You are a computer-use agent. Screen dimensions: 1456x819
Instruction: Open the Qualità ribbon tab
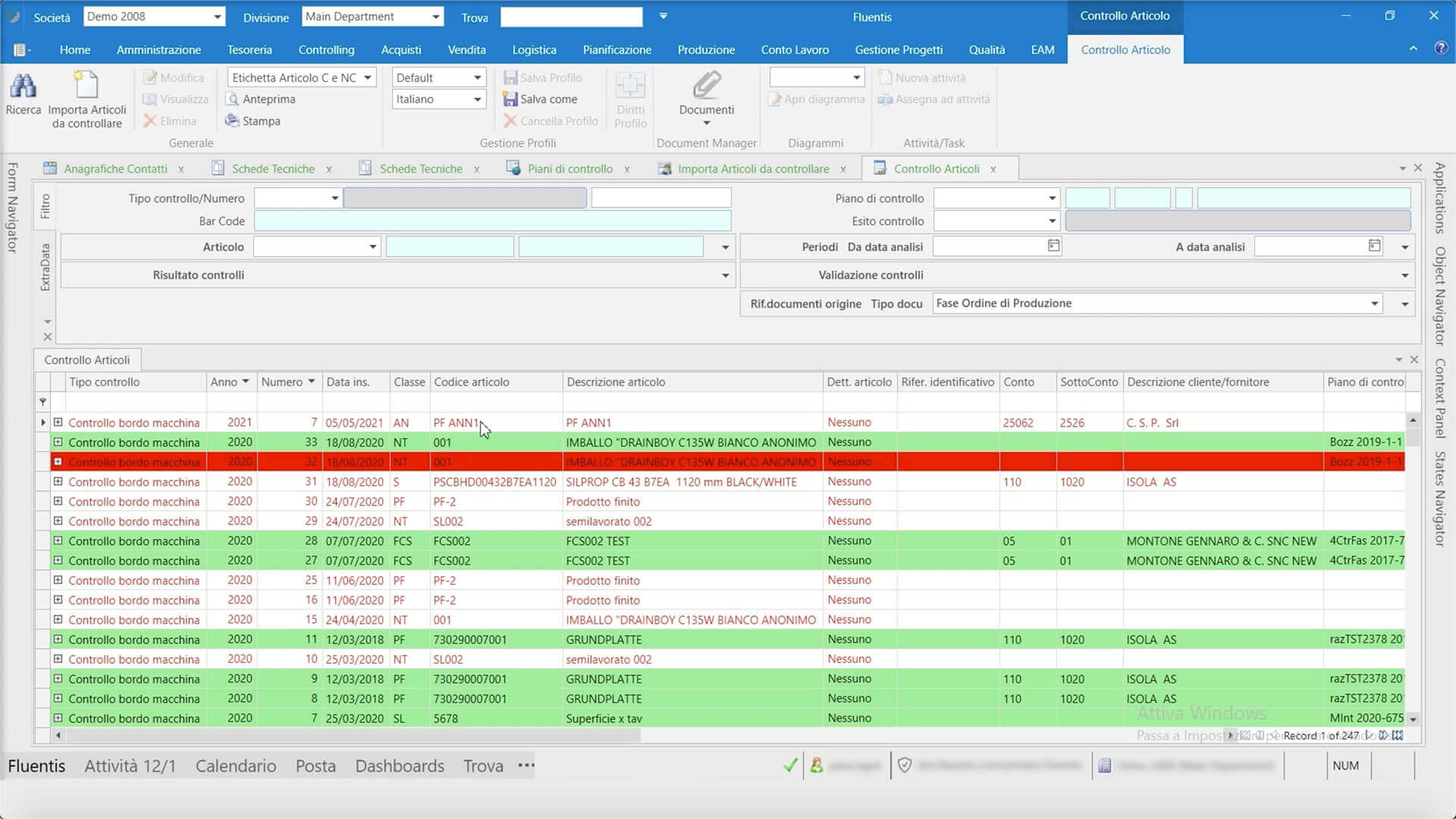[987, 50]
